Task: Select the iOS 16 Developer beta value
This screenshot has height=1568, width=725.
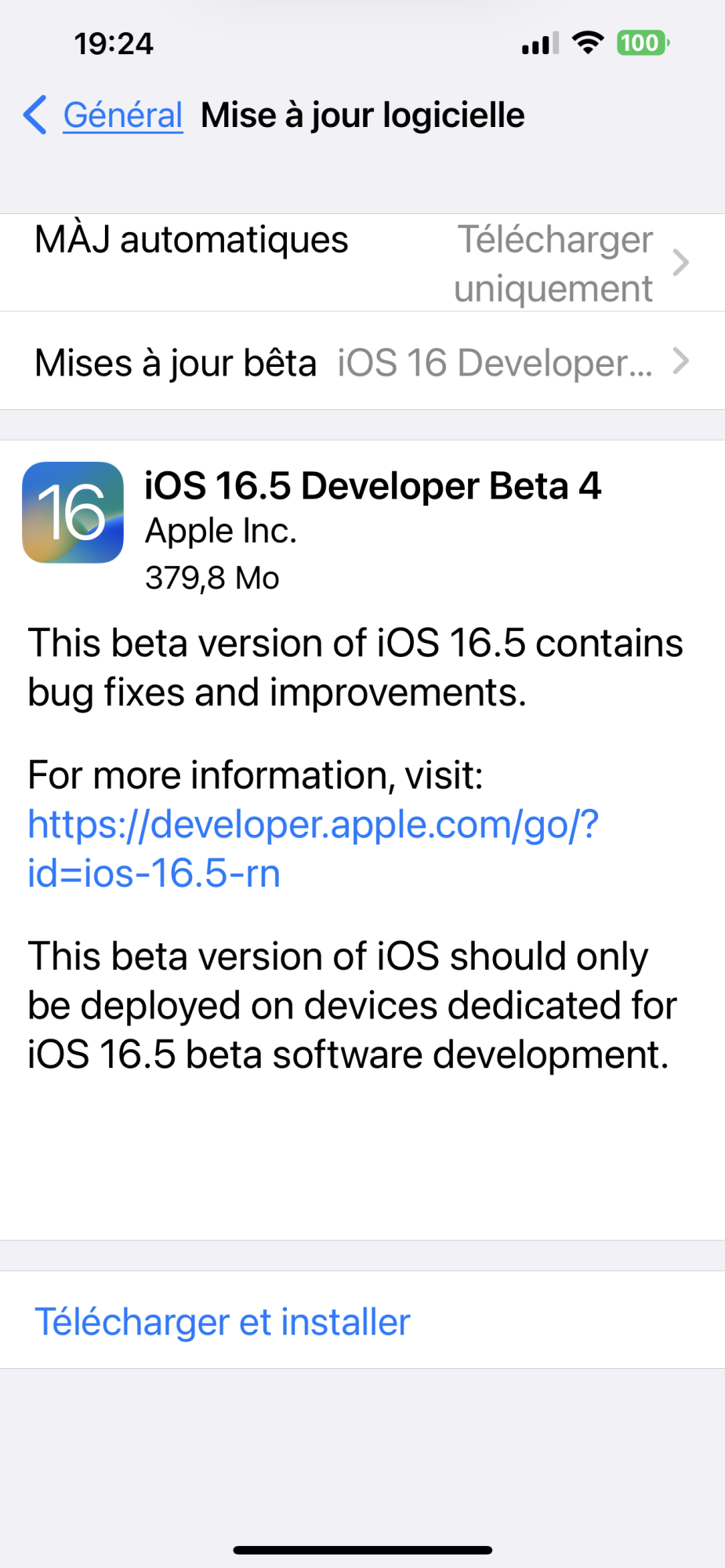Action: point(495,363)
